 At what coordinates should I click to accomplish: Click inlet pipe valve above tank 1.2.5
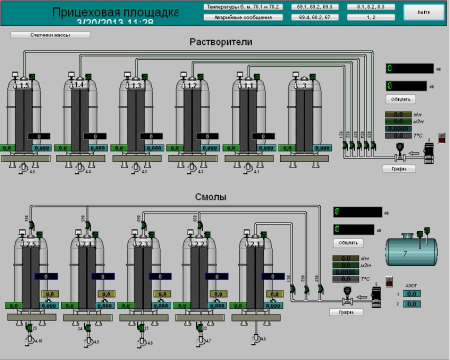(x=31, y=225)
